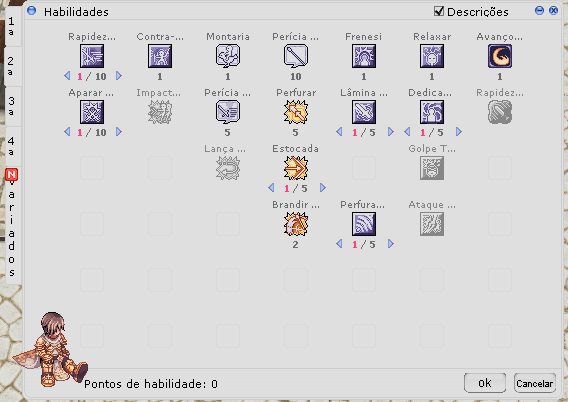Screen dimensions: 568x402
Task: Confirm skill changes with ok button
Action: coord(485,383)
